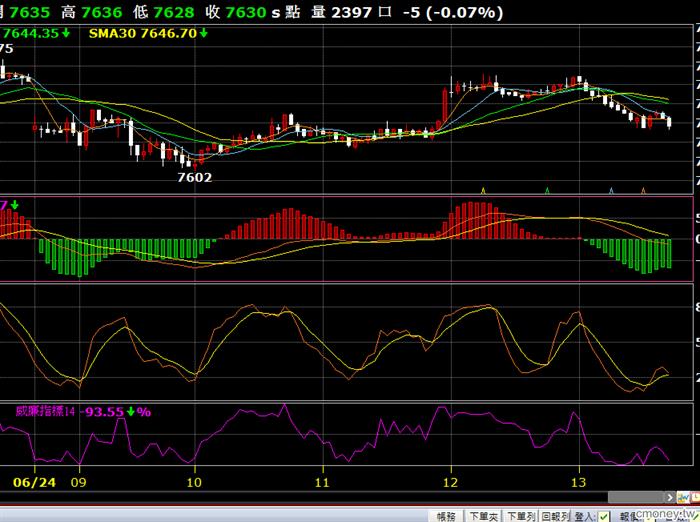Click green signal marker below price chart

pos(548,191)
